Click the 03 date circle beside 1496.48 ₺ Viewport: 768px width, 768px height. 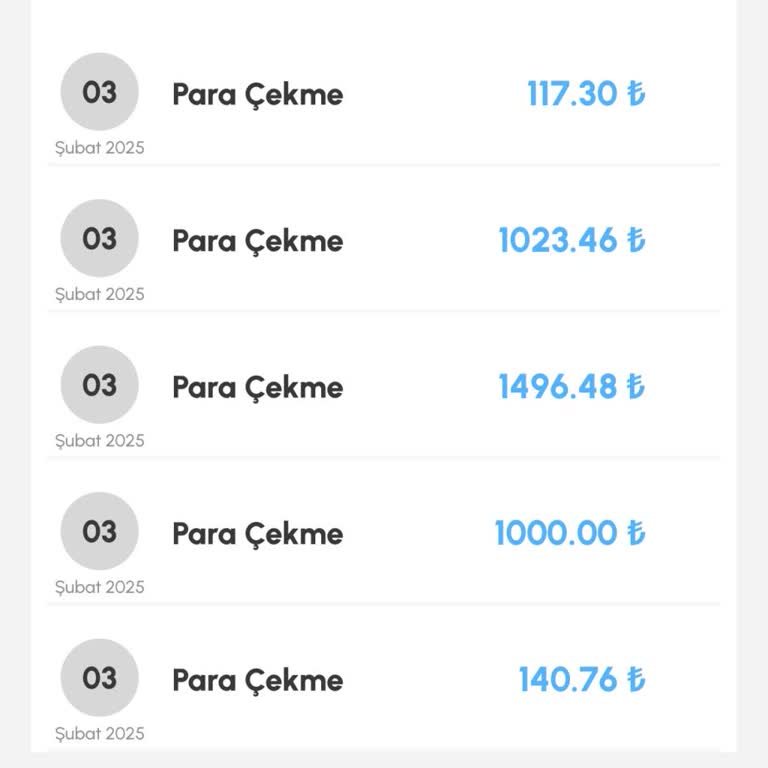pos(99,385)
